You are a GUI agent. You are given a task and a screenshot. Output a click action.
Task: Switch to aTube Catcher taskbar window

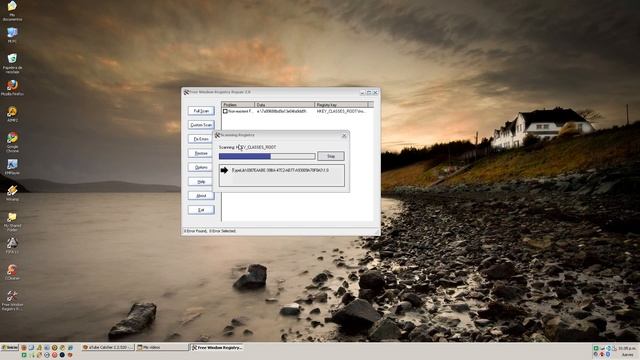[108, 347]
